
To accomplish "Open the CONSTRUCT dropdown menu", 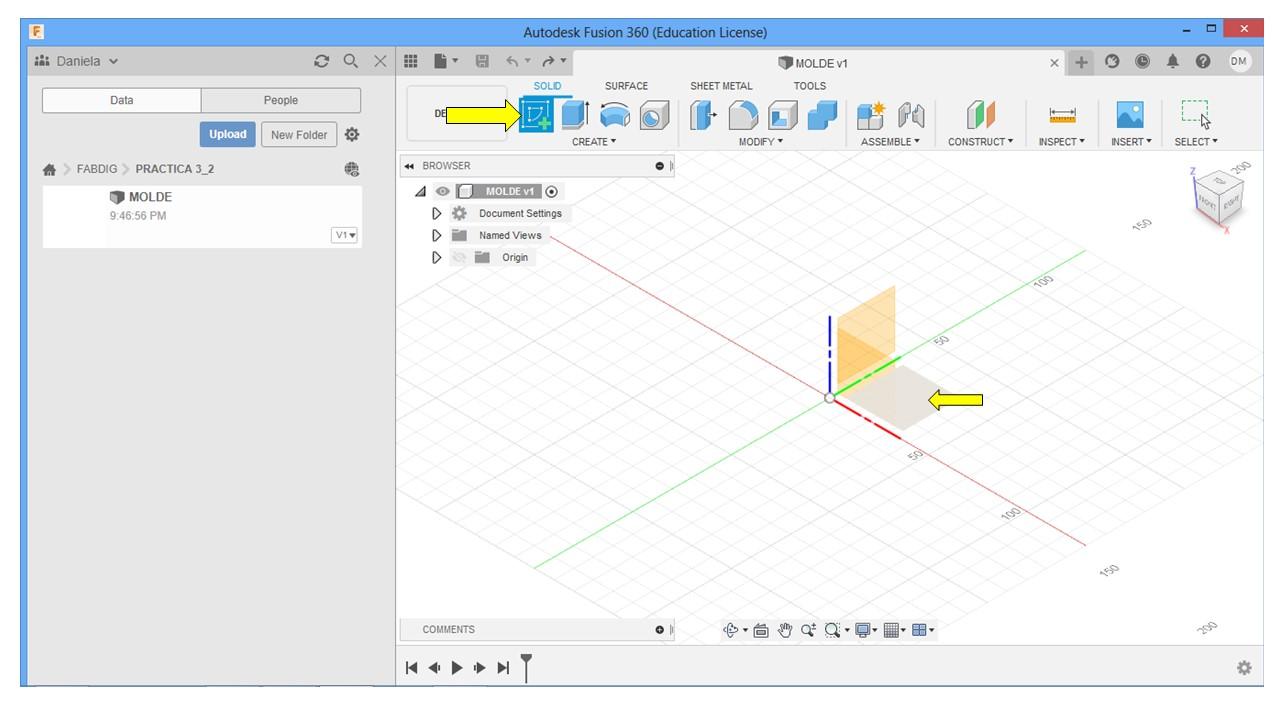I will click(980, 142).
